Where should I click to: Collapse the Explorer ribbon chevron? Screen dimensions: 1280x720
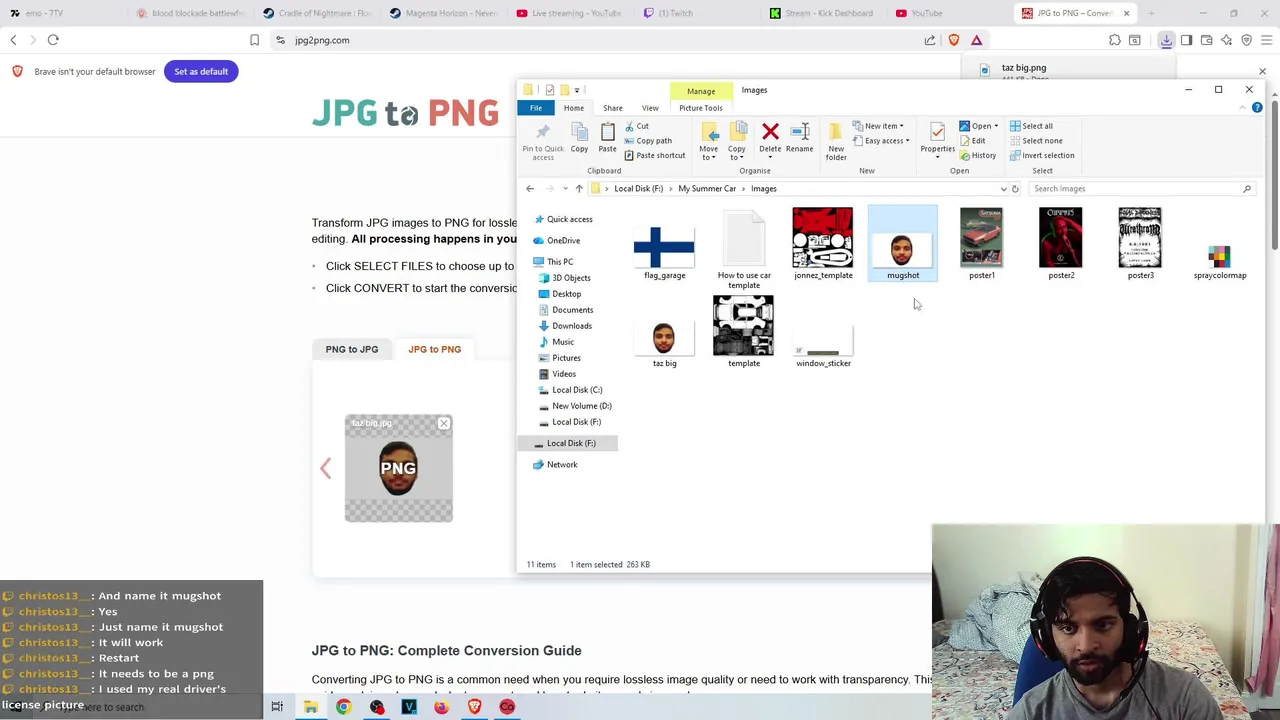click(1244, 107)
